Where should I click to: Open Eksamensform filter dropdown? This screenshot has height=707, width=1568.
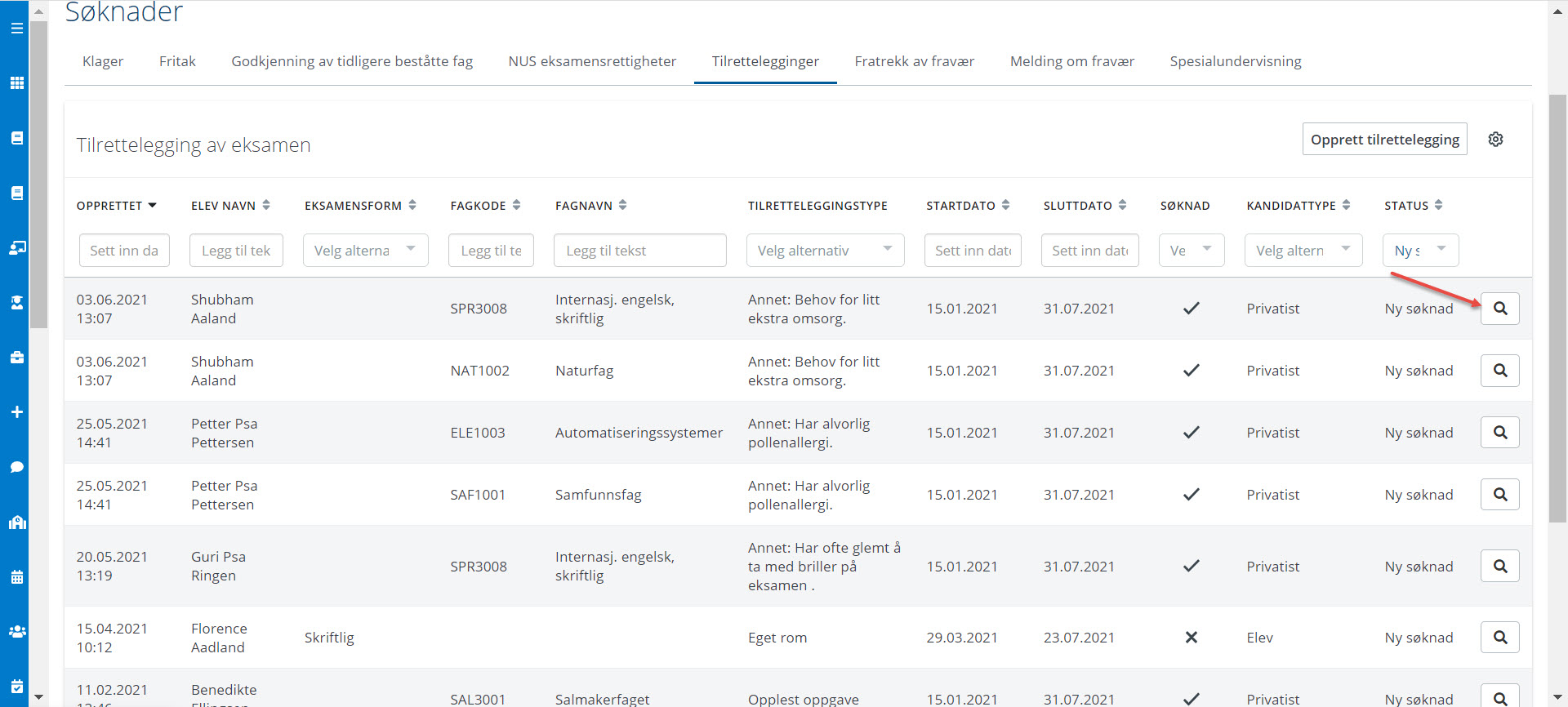366,251
